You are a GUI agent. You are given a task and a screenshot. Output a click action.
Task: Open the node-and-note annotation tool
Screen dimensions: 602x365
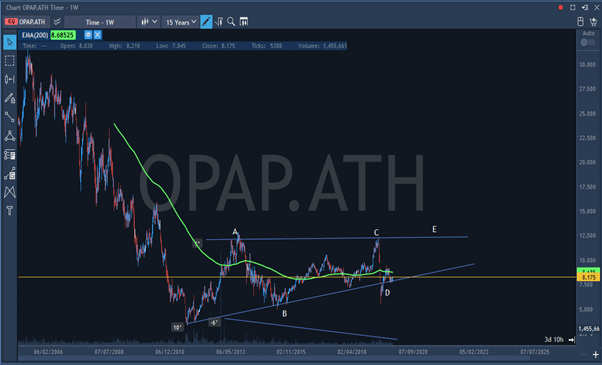click(x=10, y=173)
